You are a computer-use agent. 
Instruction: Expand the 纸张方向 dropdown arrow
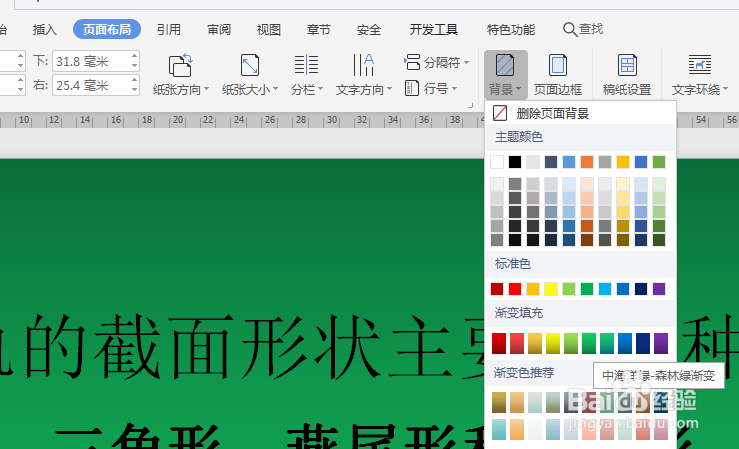[x=206, y=89]
